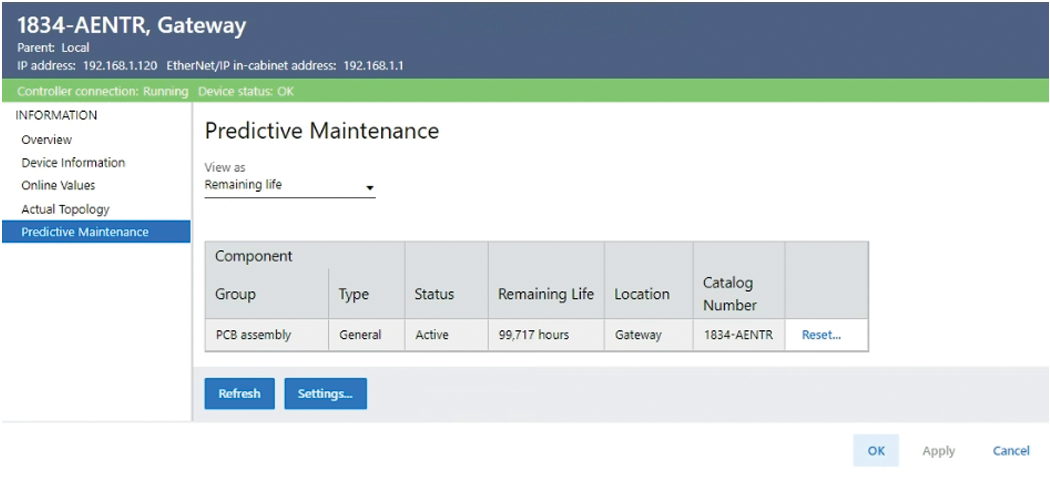Open the View as dropdown
1050x485 pixels.
coord(289,186)
